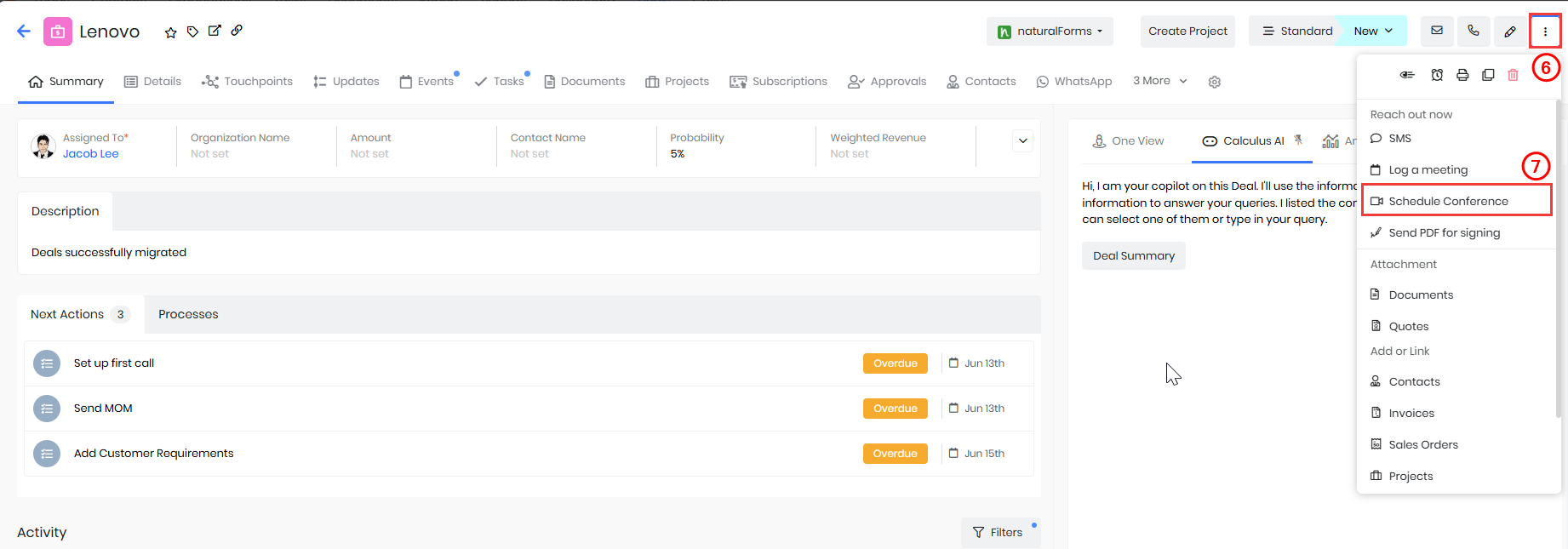This screenshot has height=549, width=1568.
Task: Switch to the Contacts tab
Action: (x=981, y=82)
